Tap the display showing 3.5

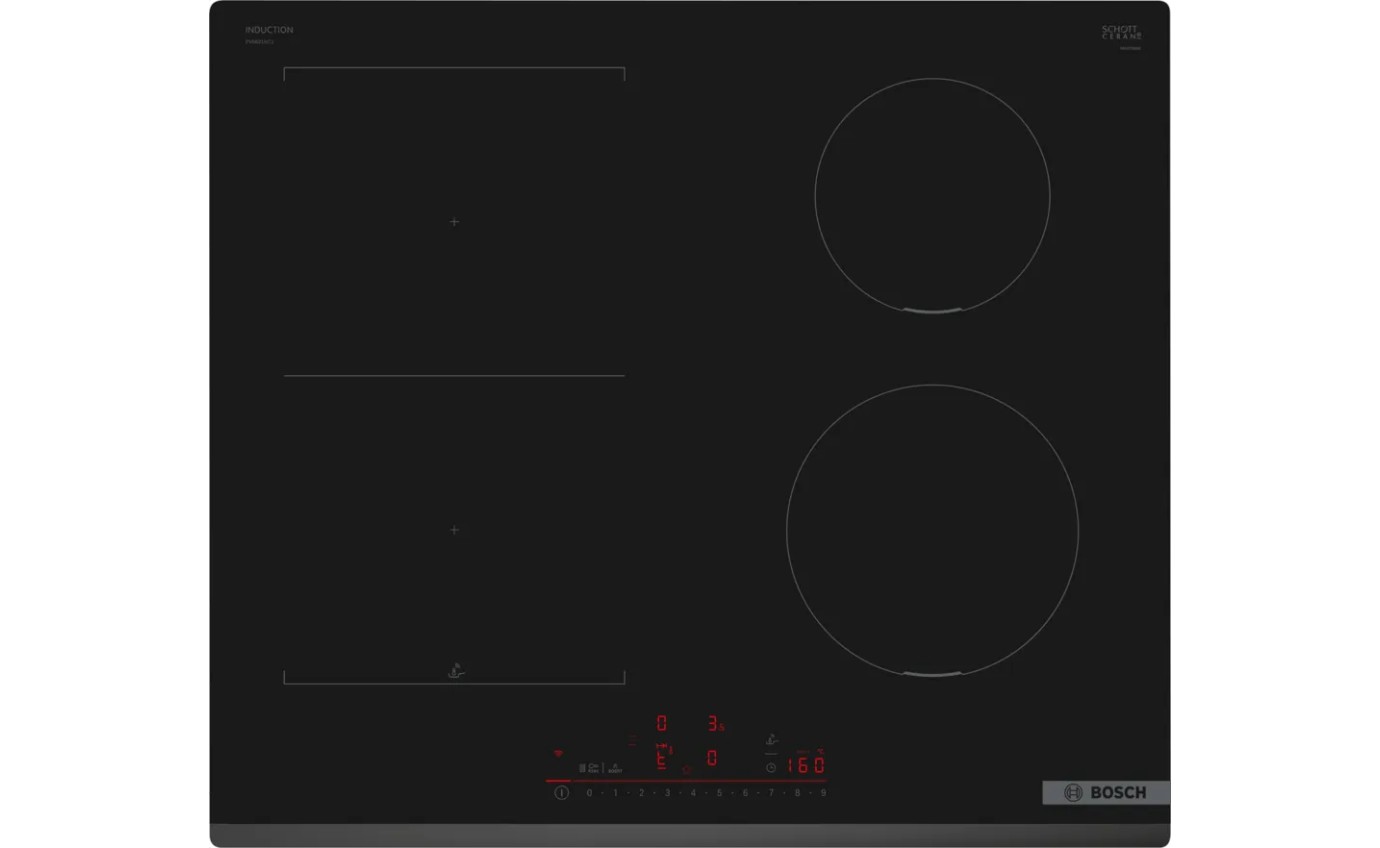click(x=715, y=724)
